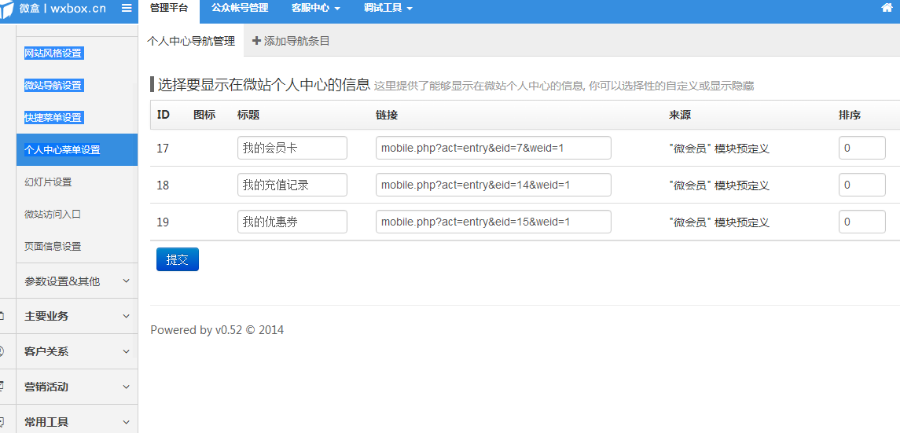Switch to 添加导航条目 tab

(291, 41)
